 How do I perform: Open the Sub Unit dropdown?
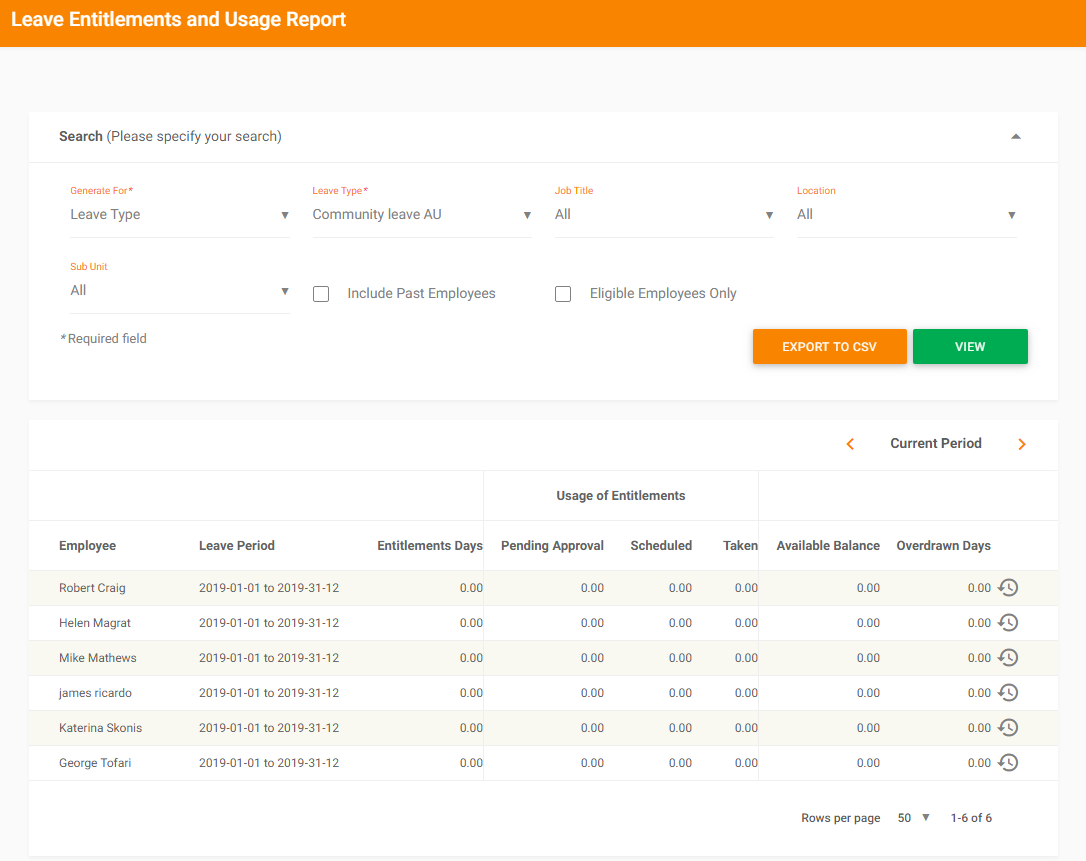[180, 291]
